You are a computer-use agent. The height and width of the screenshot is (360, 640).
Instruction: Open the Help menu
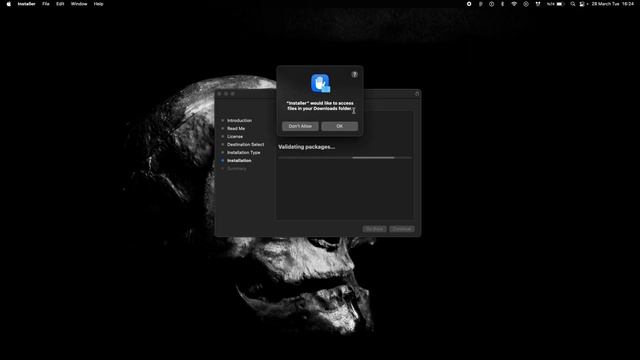[x=98, y=4]
